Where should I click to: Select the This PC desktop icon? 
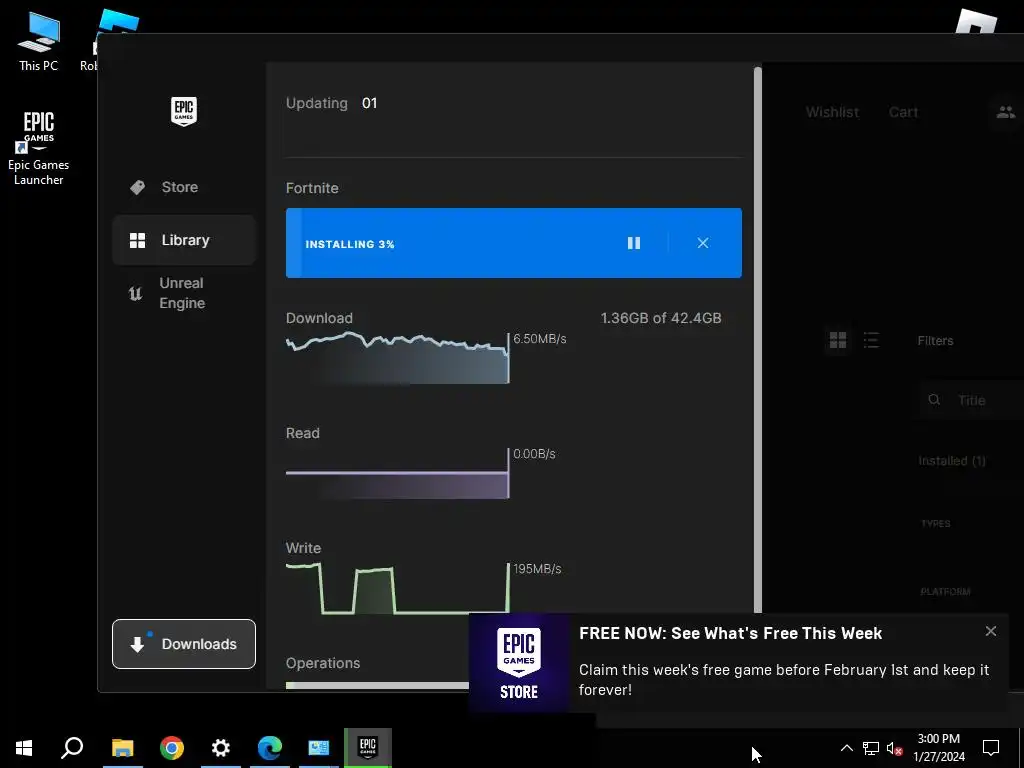(x=39, y=42)
